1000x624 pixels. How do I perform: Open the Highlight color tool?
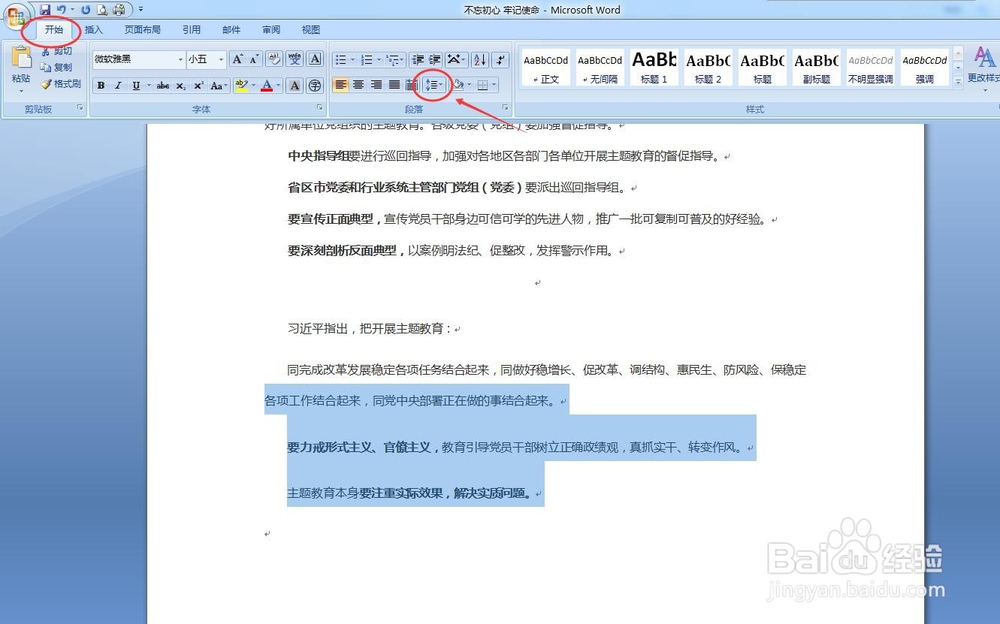[x=241, y=84]
